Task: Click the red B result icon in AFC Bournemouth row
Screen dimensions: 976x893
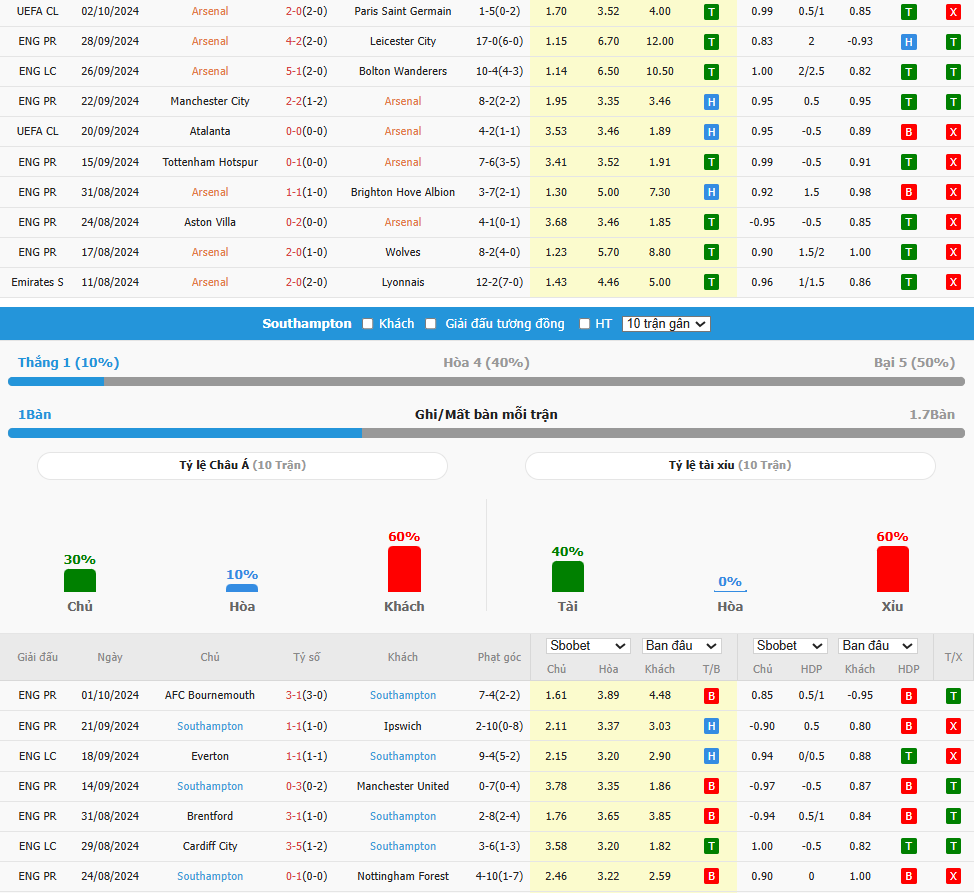Action: point(711,696)
